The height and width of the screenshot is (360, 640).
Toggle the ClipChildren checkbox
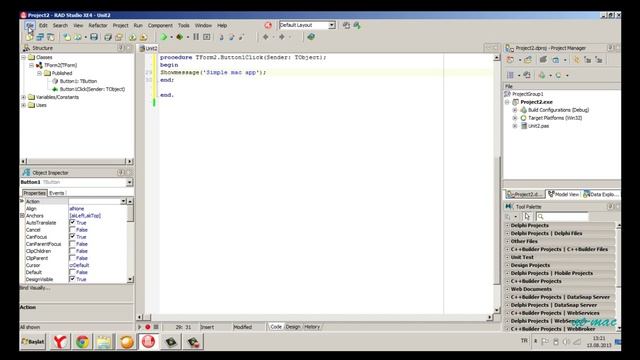click(72, 251)
